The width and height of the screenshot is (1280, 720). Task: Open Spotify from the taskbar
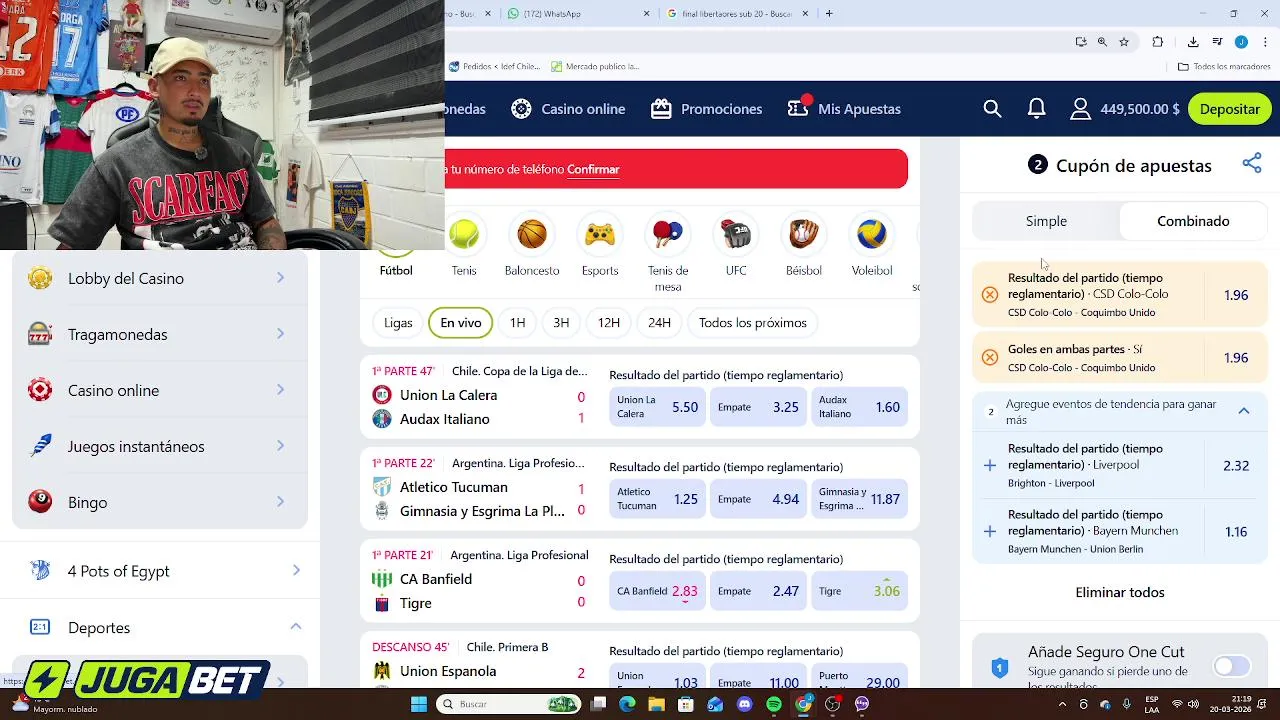click(774, 704)
